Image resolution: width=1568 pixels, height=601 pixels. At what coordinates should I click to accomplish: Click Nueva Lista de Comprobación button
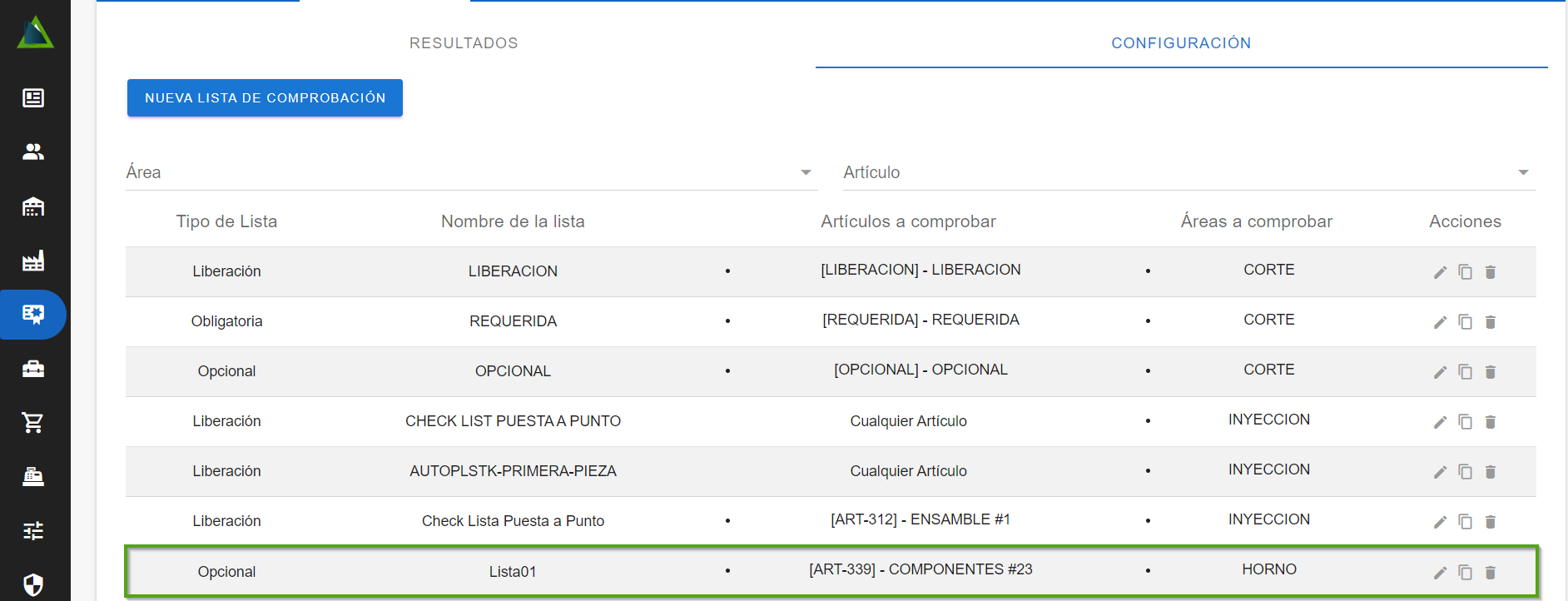pyautogui.click(x=265, y=98)
